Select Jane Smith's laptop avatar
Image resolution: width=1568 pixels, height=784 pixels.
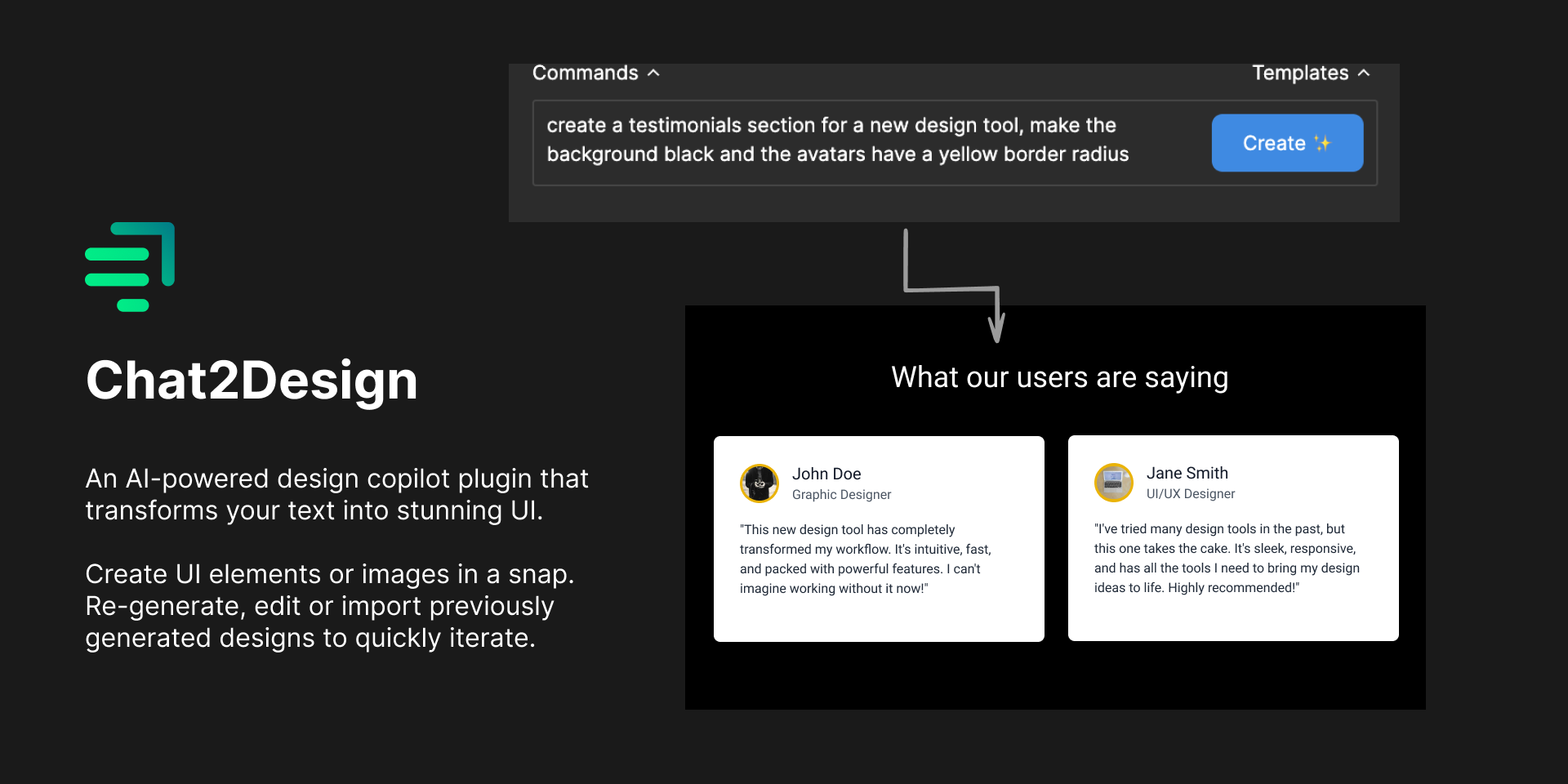1112,482
